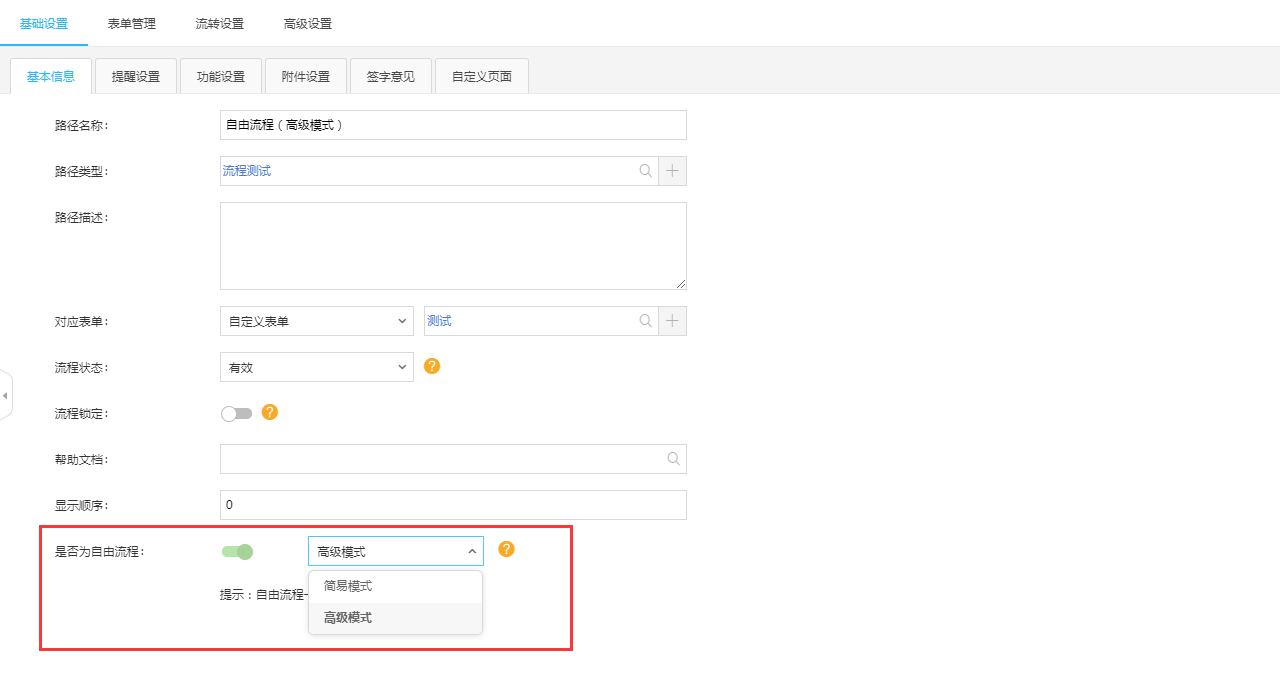Turn off 是否为自由流程 switch
1280x684 pixels.
237,551
